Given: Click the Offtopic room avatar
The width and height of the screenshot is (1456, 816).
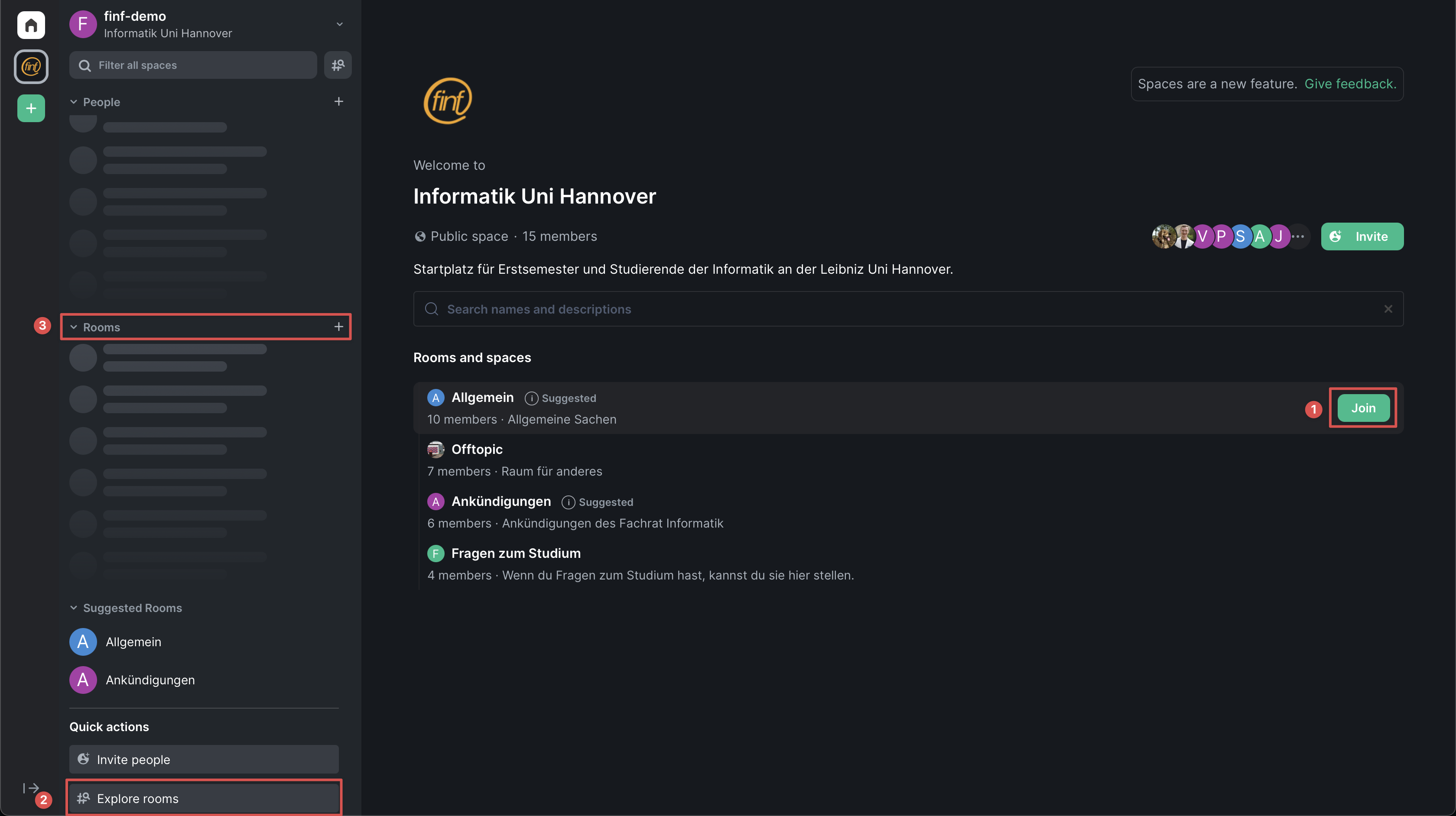Looking at the screenshot, I should pos(436,450).
